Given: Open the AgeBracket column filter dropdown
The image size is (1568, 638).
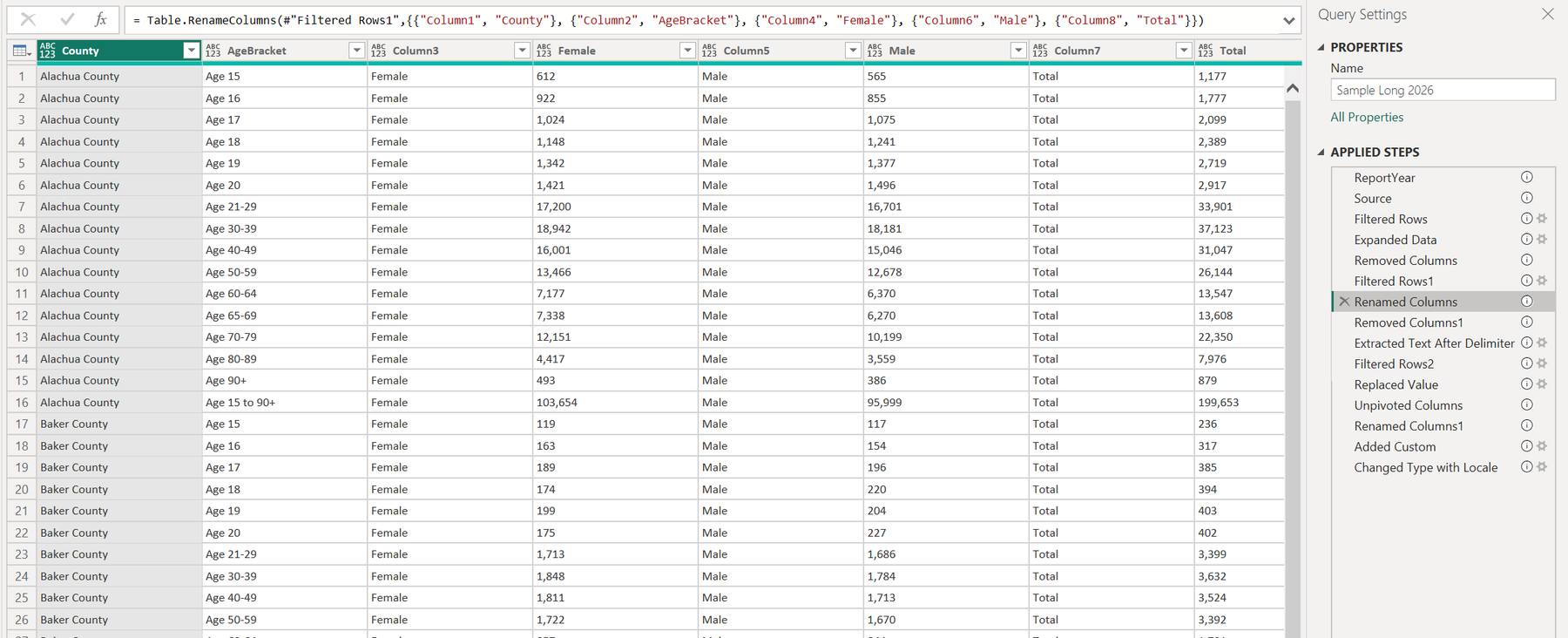Looking at the screenshot, I should pos(357,51).
